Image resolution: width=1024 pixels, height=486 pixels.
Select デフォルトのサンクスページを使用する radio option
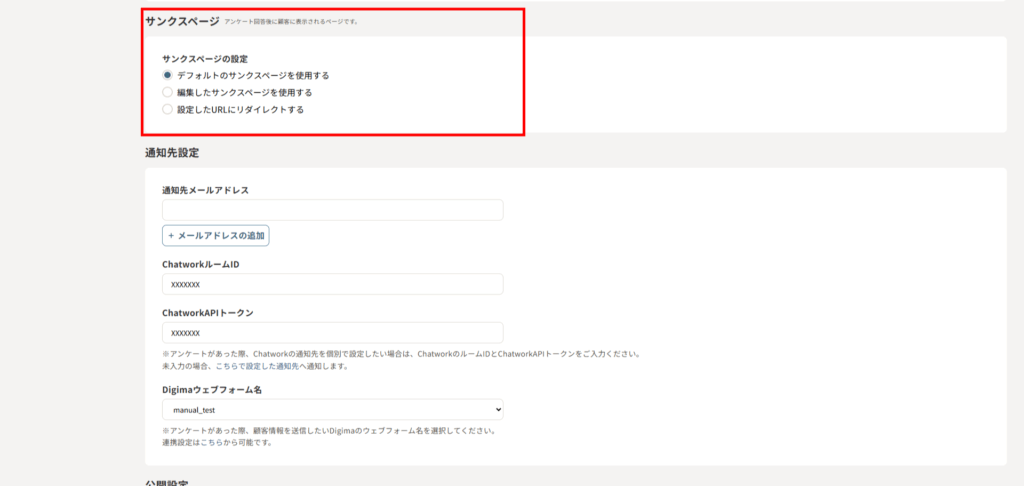(x=167, y=75)
